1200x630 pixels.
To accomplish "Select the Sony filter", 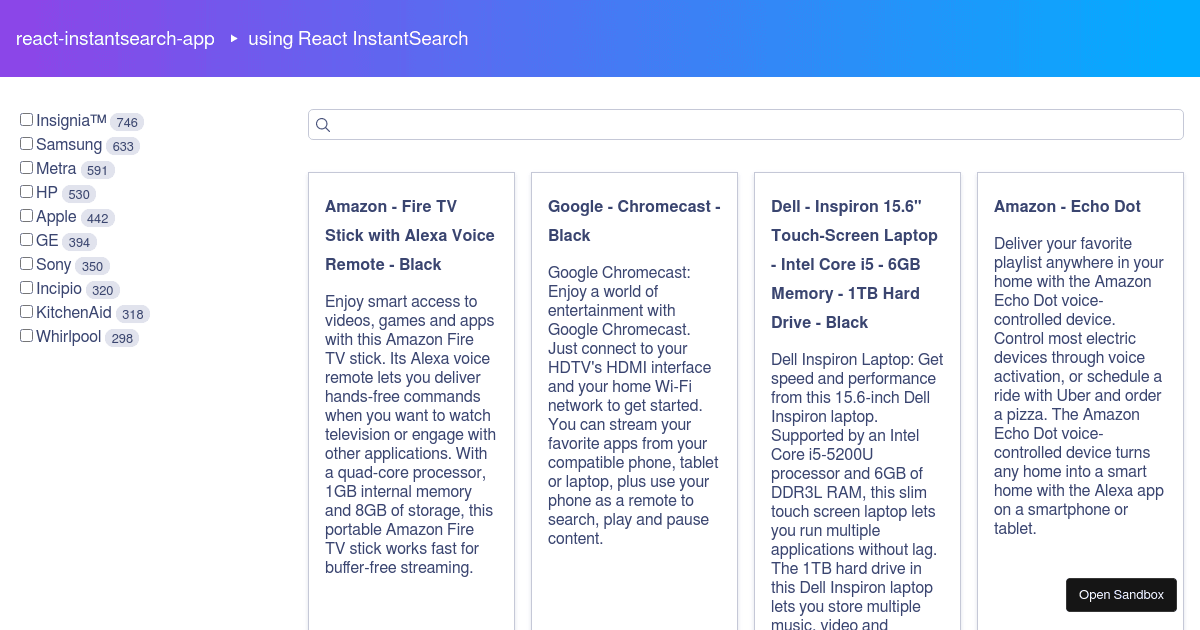I will tap(26, 263).
